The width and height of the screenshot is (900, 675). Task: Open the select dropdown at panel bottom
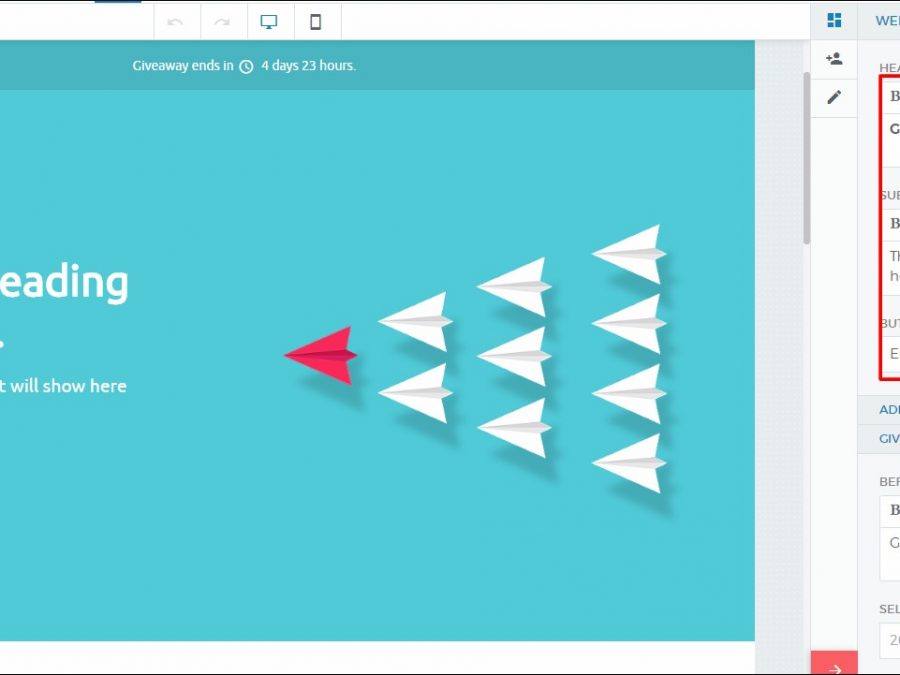[890, 640]
